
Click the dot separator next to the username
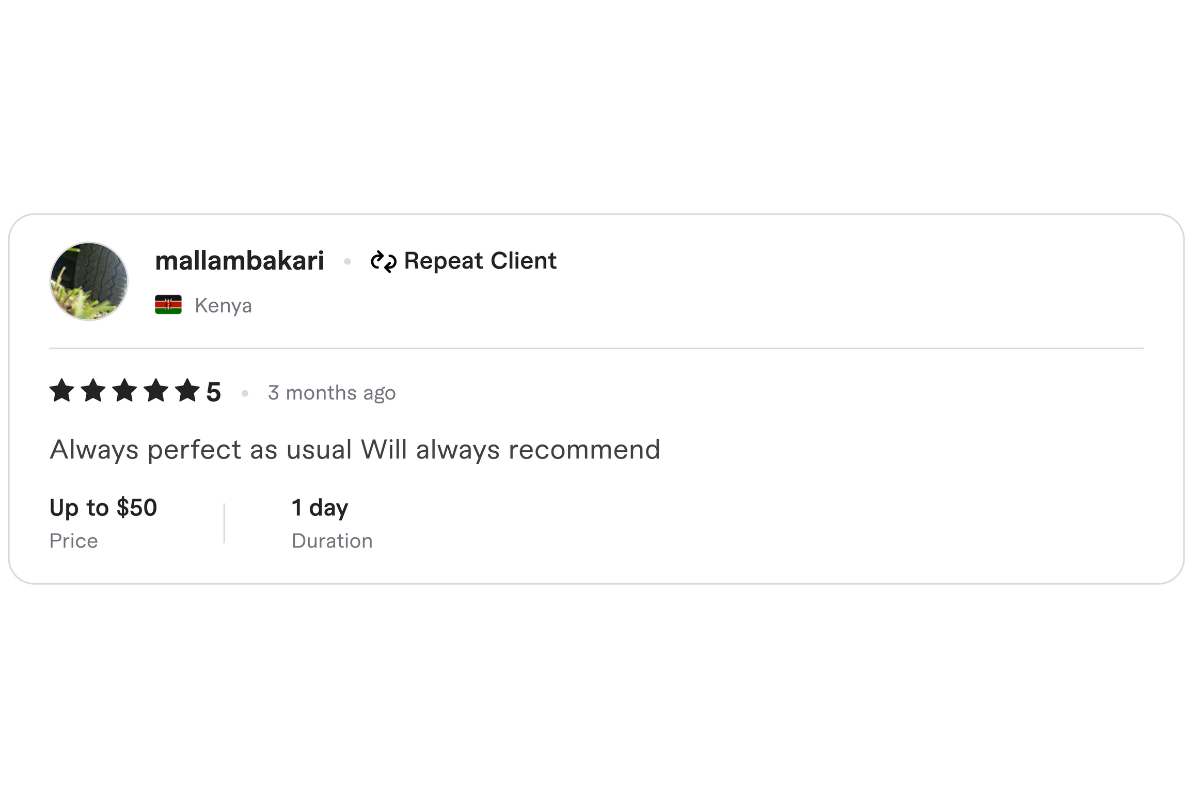pyautogui.click(x=347, y=261)
